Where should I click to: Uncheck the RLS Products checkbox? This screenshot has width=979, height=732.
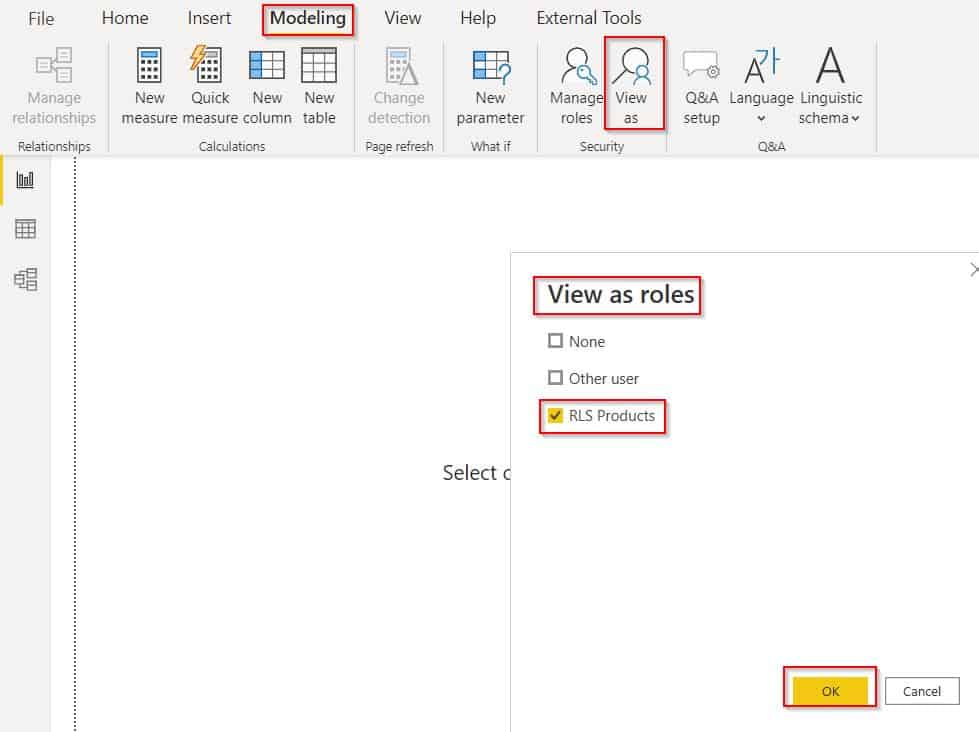(555, 415)
